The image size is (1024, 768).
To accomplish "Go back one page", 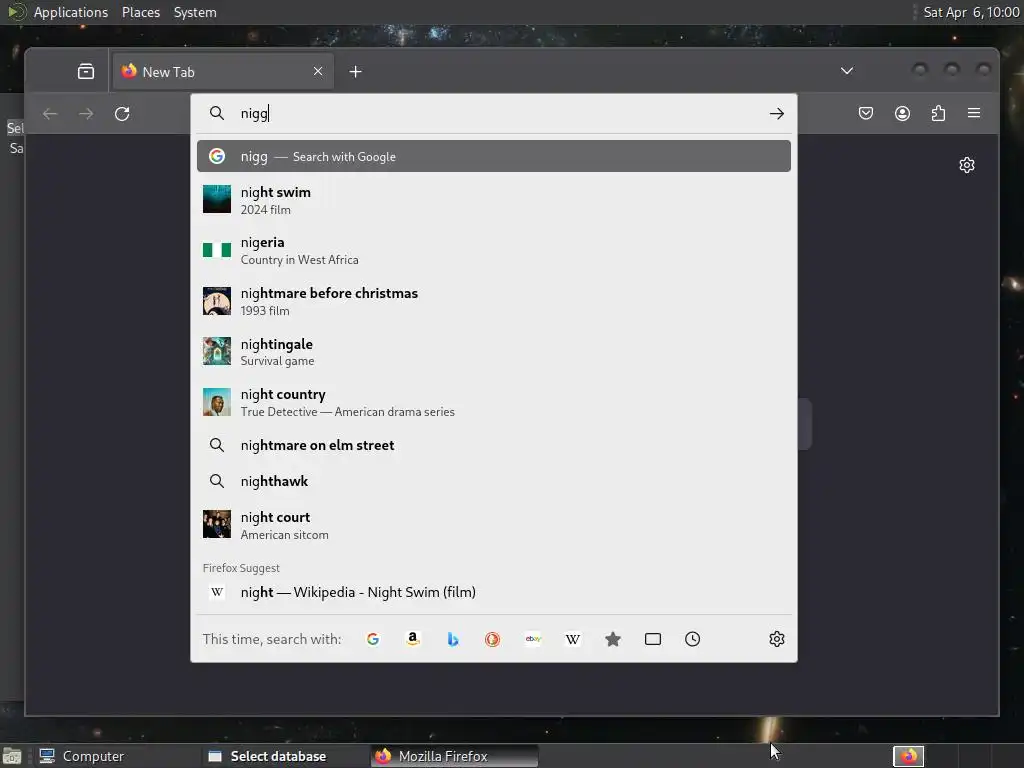I will tap(50, 114).
